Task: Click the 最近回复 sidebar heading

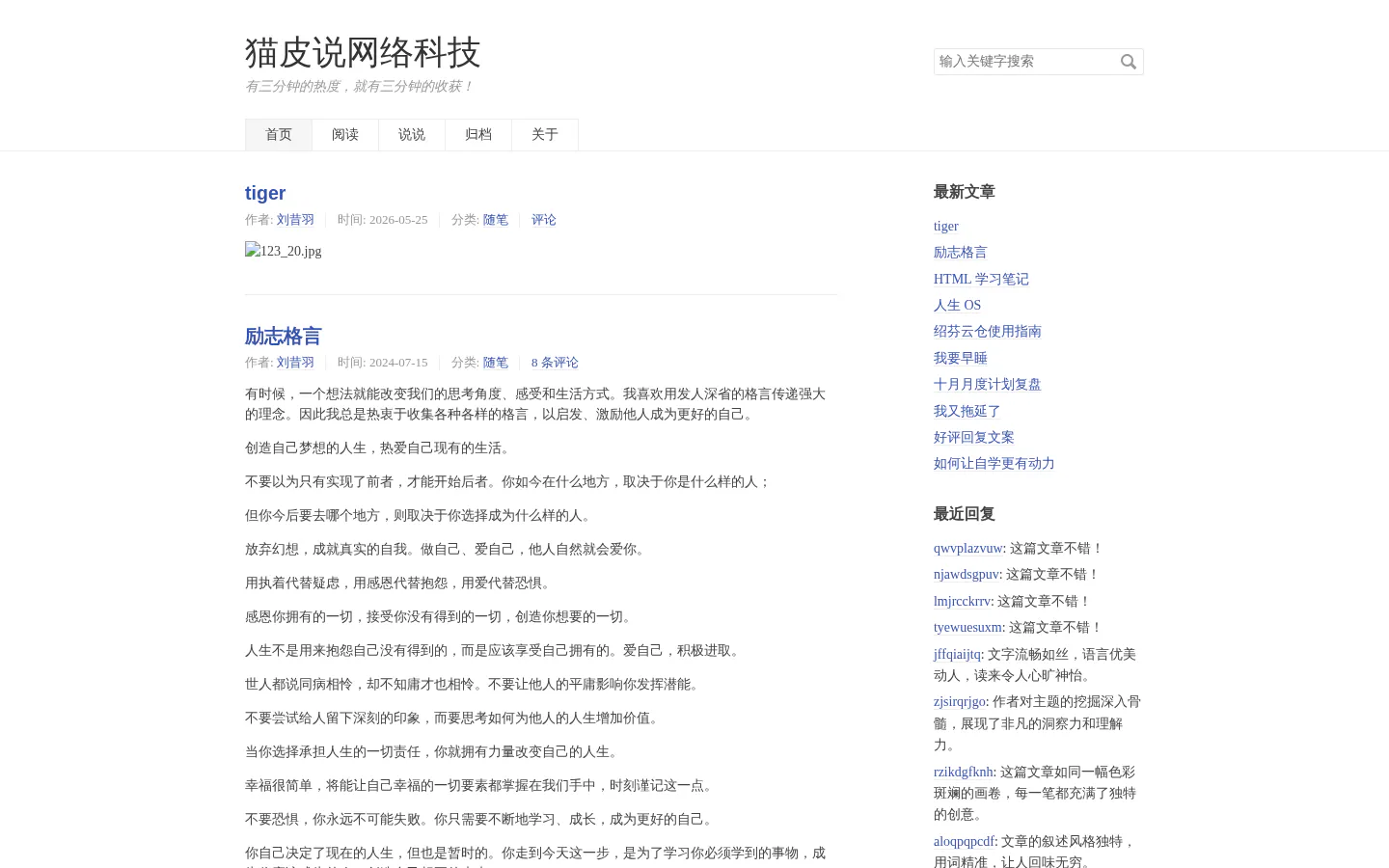Action: 965,514
